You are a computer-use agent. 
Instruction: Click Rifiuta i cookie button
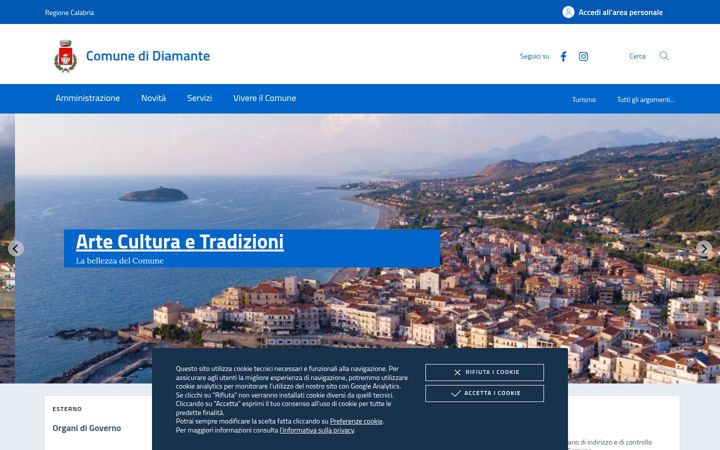484,372
